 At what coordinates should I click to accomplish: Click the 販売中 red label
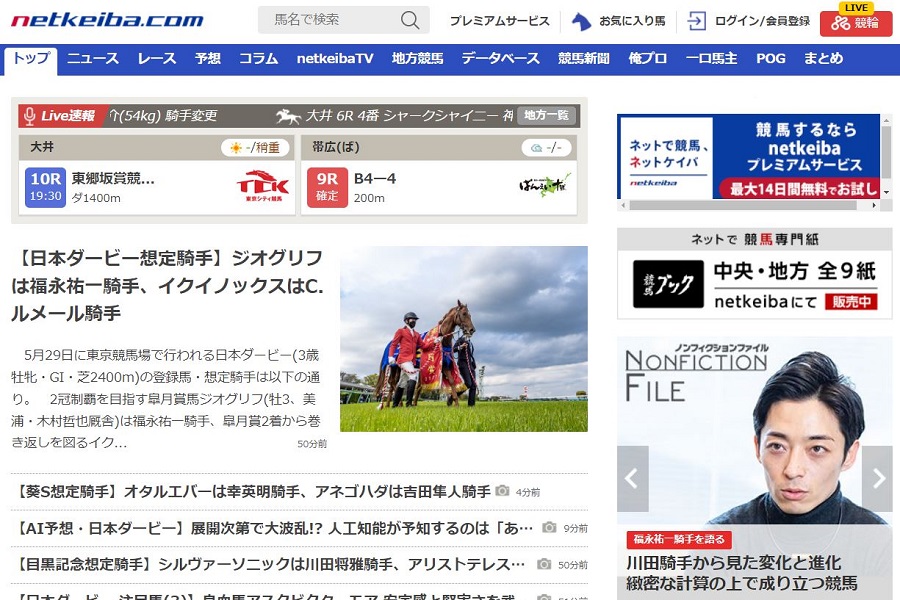[x=851, y=301]
